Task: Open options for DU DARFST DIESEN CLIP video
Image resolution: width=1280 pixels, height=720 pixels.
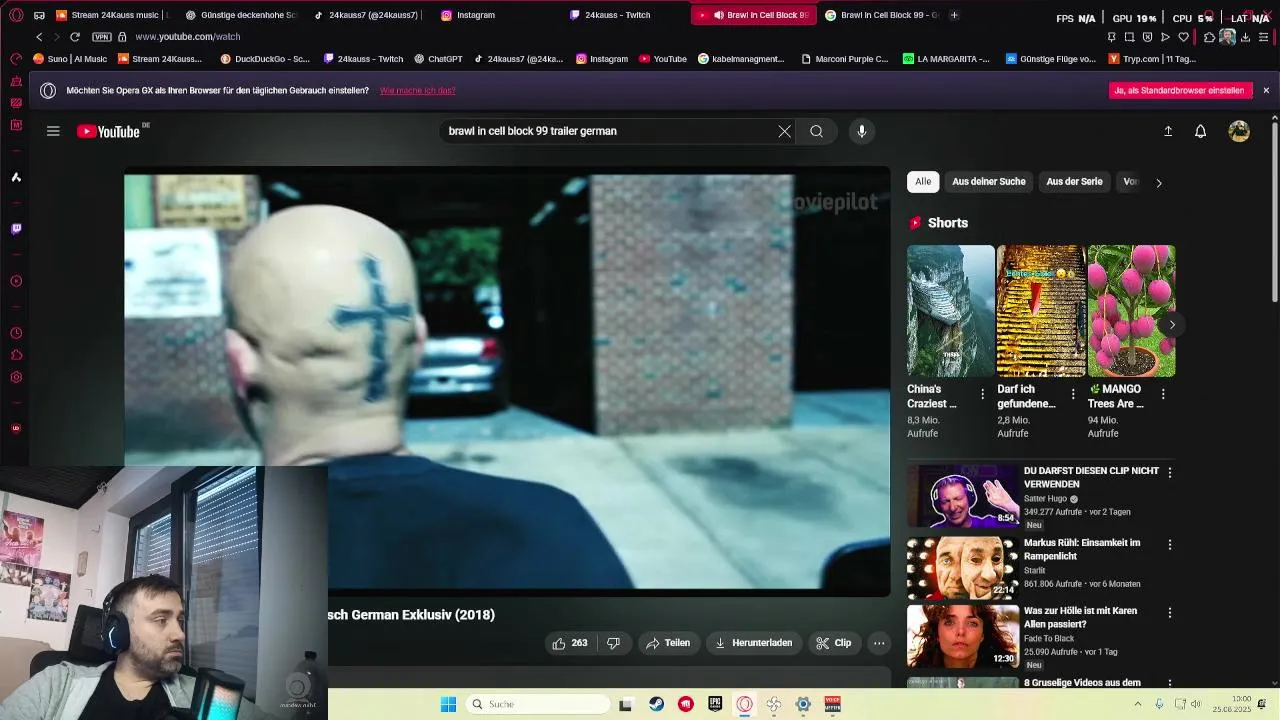Action: (x=1169, y=472)
